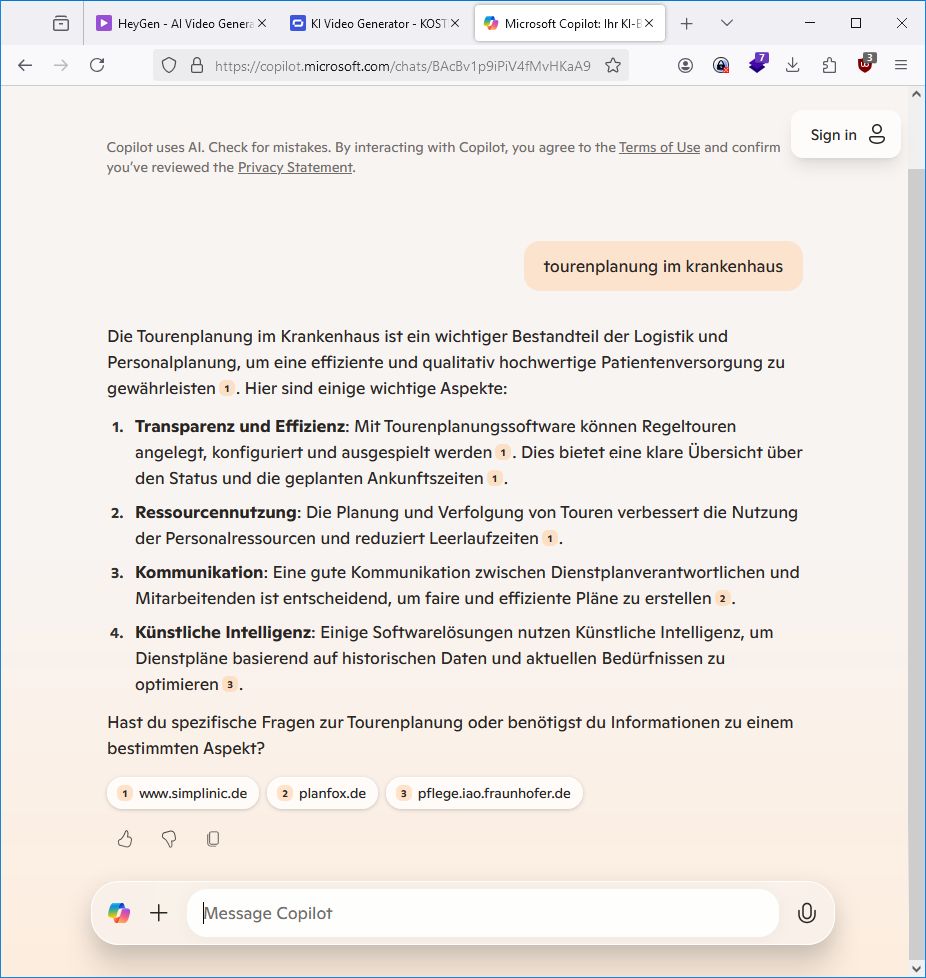Open the Firefox account icon
Screen dimensions: 926x978
point(685,65)
